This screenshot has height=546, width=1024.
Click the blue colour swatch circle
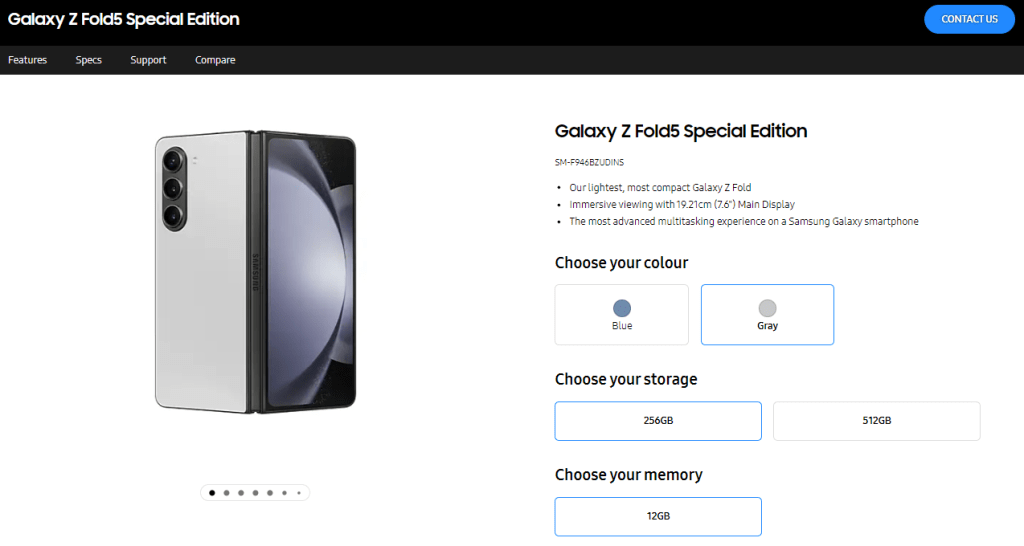point(622,308)
